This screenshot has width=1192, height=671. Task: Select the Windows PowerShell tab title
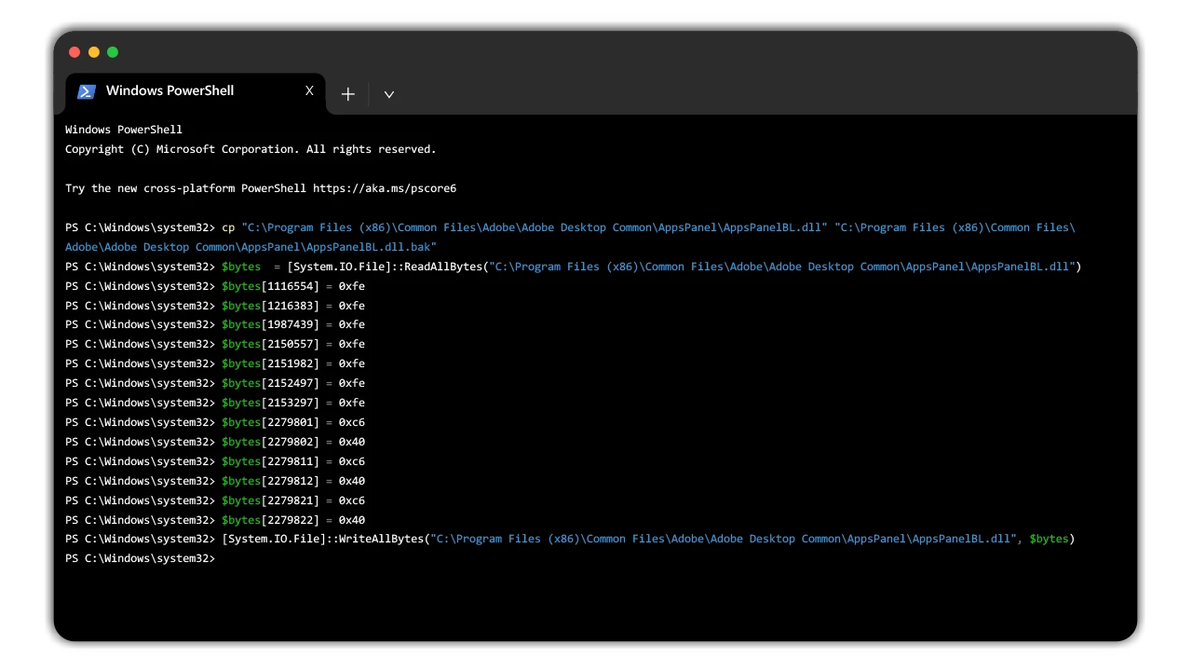point(170,91)
